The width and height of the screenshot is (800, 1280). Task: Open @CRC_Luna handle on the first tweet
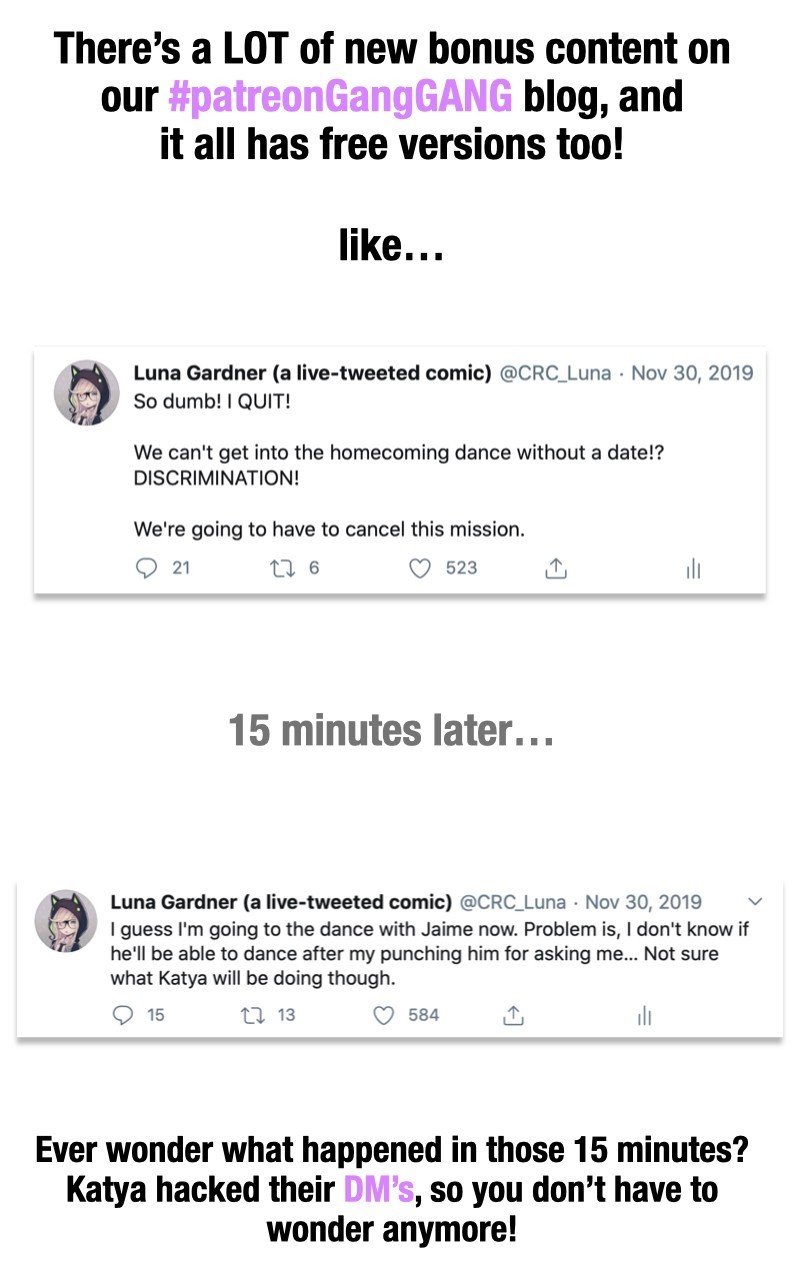click(556, 373)
